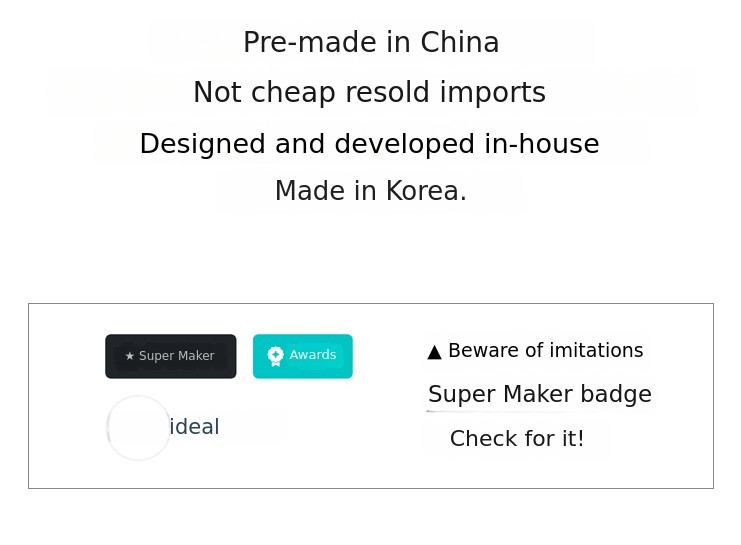Click the dark Super Maker badge label
This screenshot has width=741, height=545.
tap(171, 357)
